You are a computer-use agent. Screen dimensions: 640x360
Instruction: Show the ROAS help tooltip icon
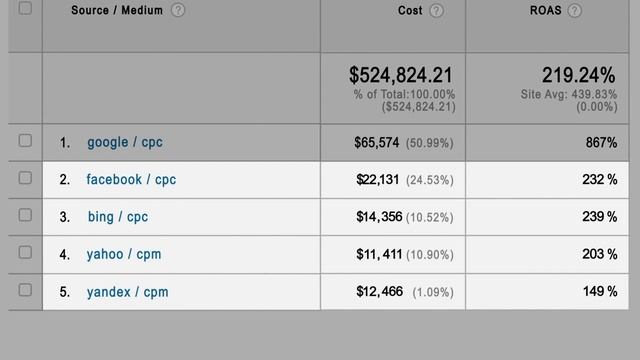tap(575, 10)
